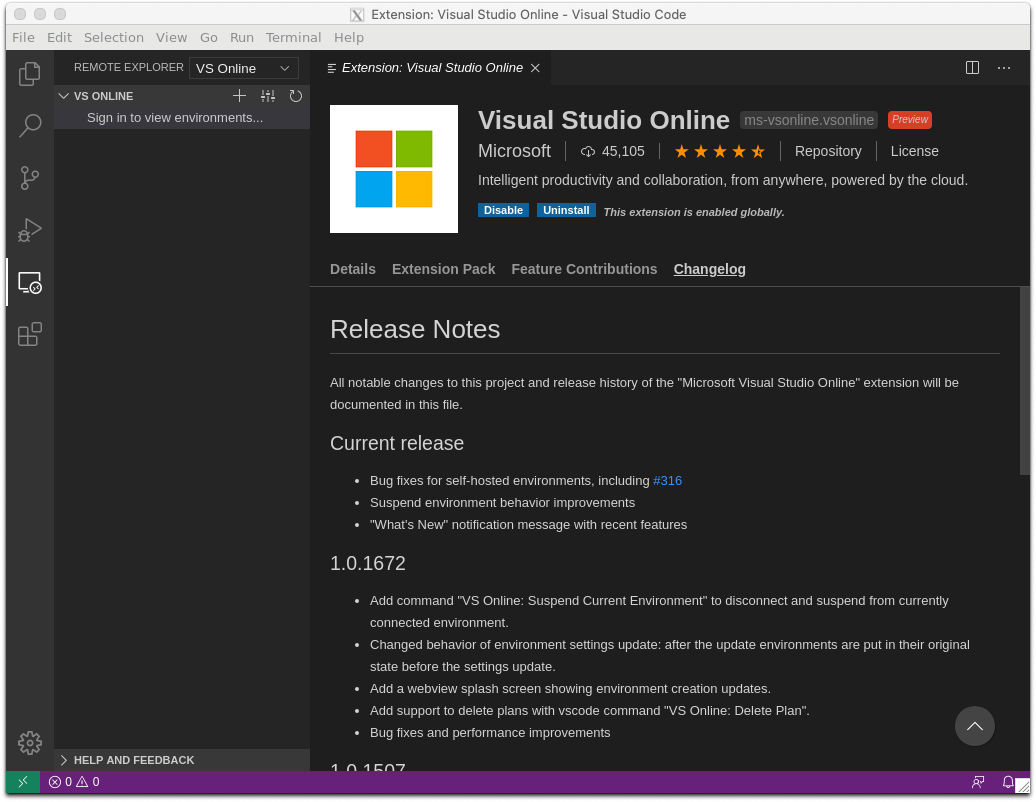The image size is (1036, 802).
Task: Close the Extension: Visual Studio Online tab
Action: (x=535, y=68)
